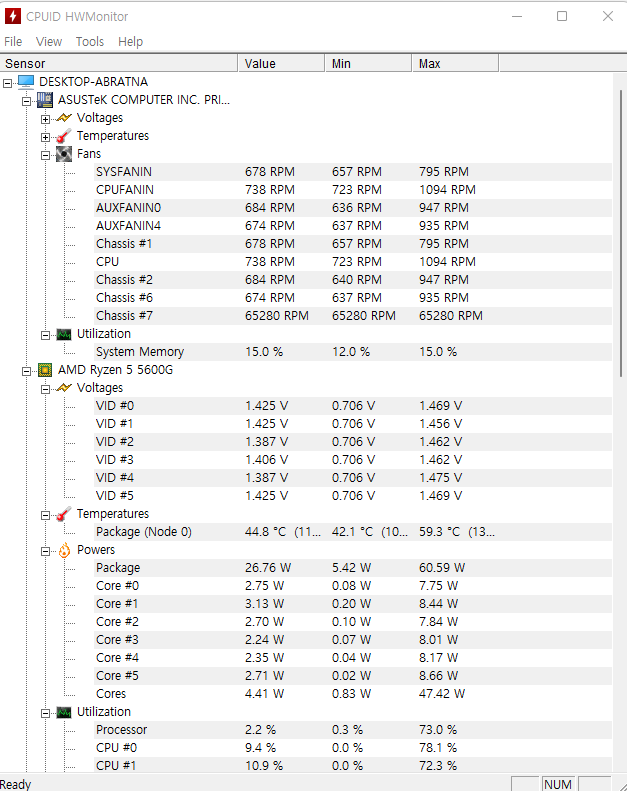Collapse the Powers node
This screenshot has width=627, height=791.
[x=45, y=551]
